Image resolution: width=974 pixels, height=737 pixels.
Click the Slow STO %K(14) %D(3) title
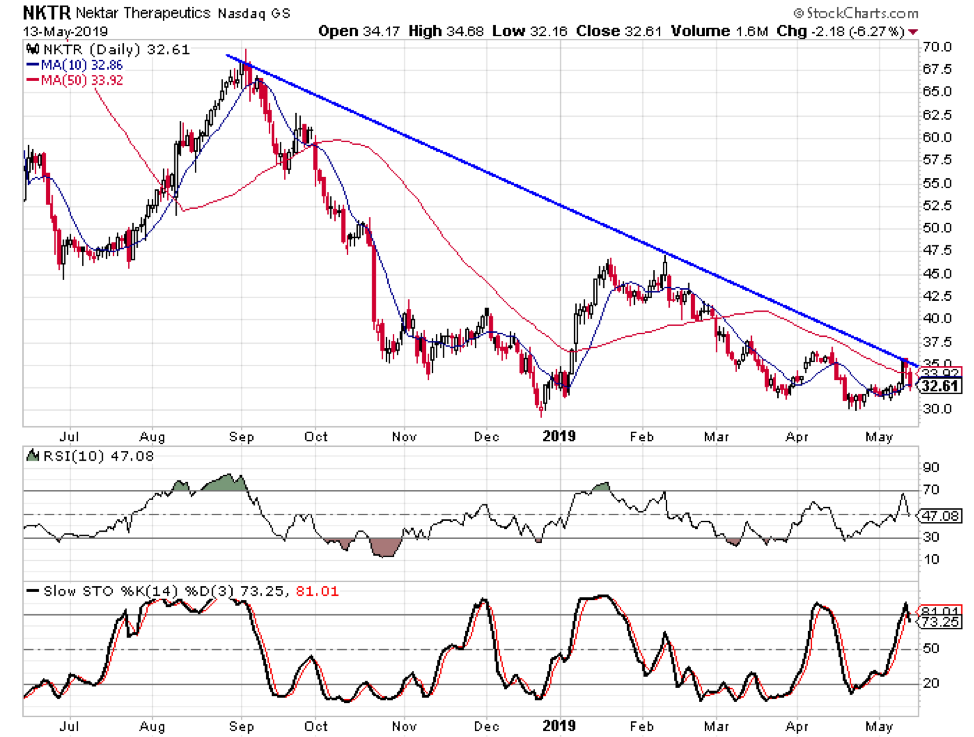pyautogui.click(x=140, y=591)
